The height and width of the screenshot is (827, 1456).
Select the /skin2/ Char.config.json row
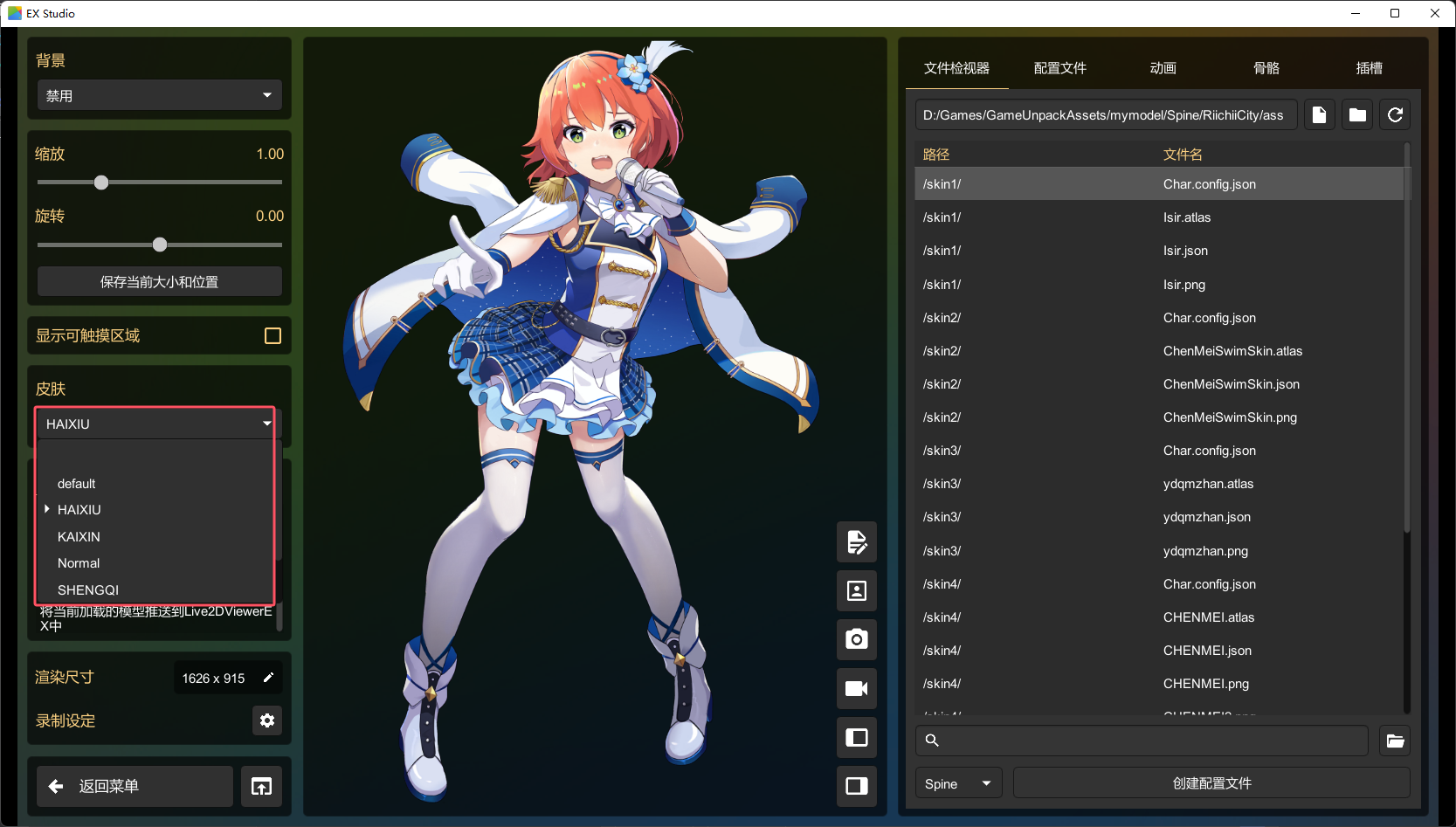coord(1158,318)
